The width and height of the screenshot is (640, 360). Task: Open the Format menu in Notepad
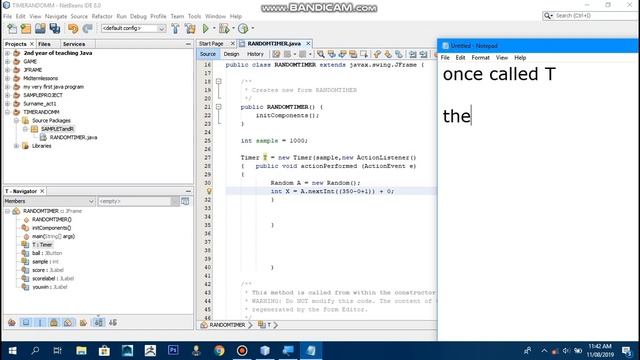[480, 58]
